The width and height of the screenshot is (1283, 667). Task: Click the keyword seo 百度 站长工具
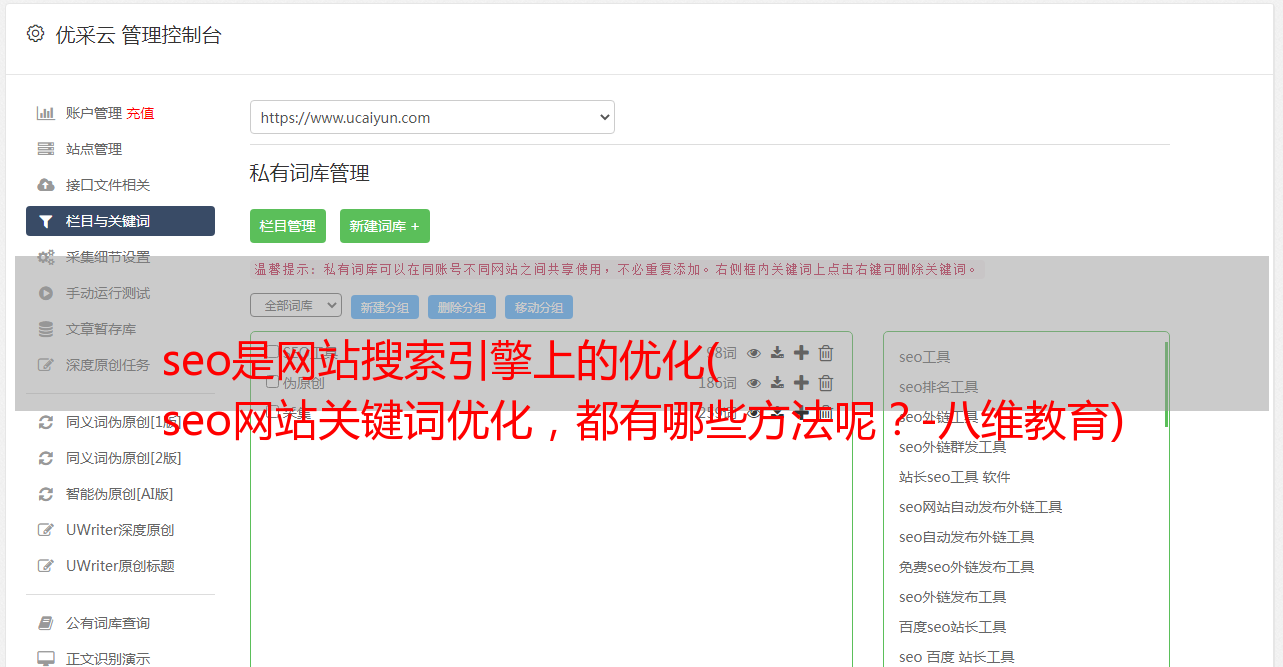pos(957,657)
